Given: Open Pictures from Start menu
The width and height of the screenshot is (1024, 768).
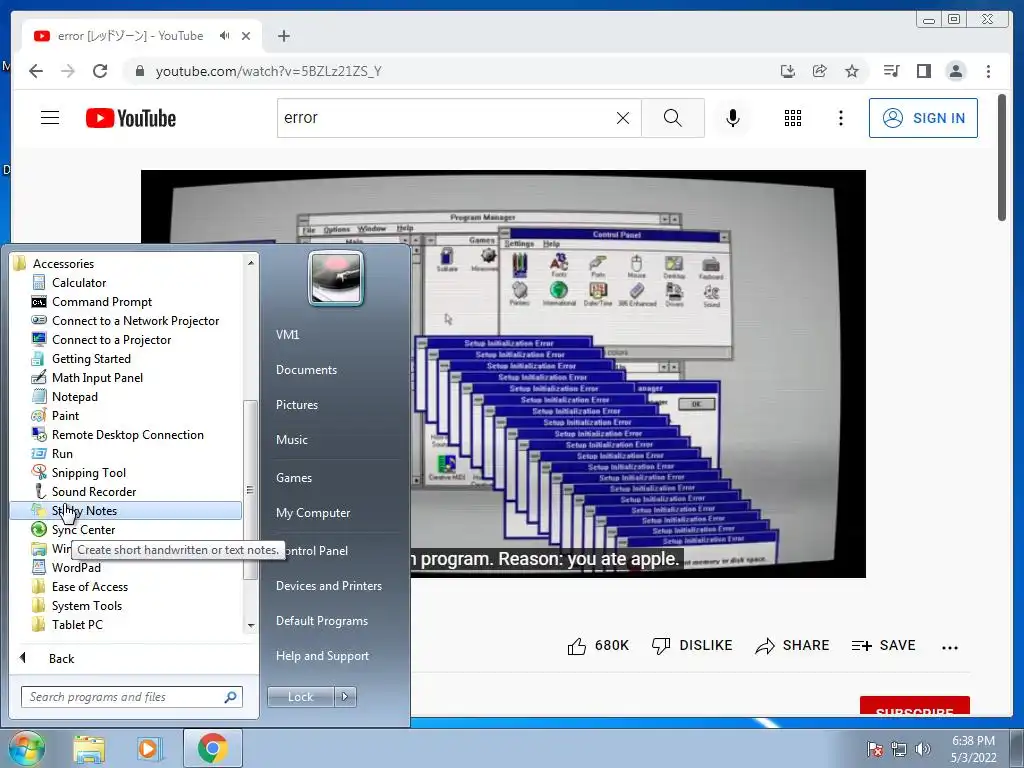Looking at the screenshot, I should (x=296, y=405).
